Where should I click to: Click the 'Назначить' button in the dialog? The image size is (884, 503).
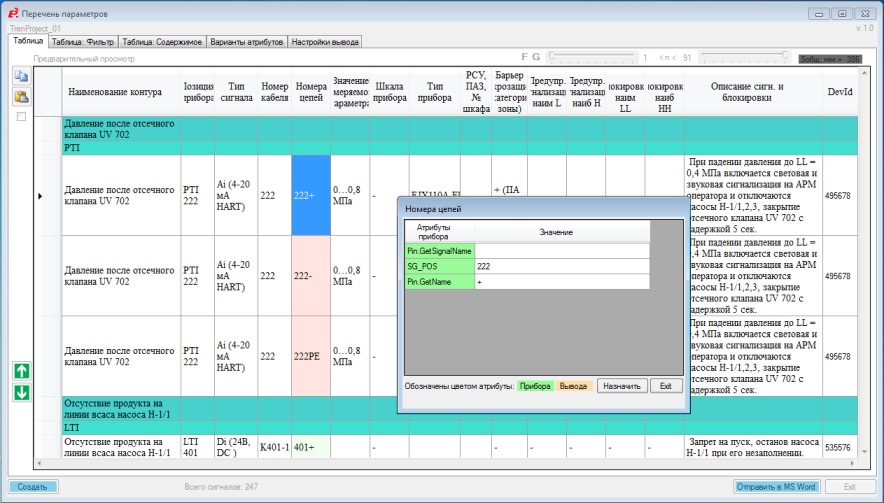(x=622, y=386)
